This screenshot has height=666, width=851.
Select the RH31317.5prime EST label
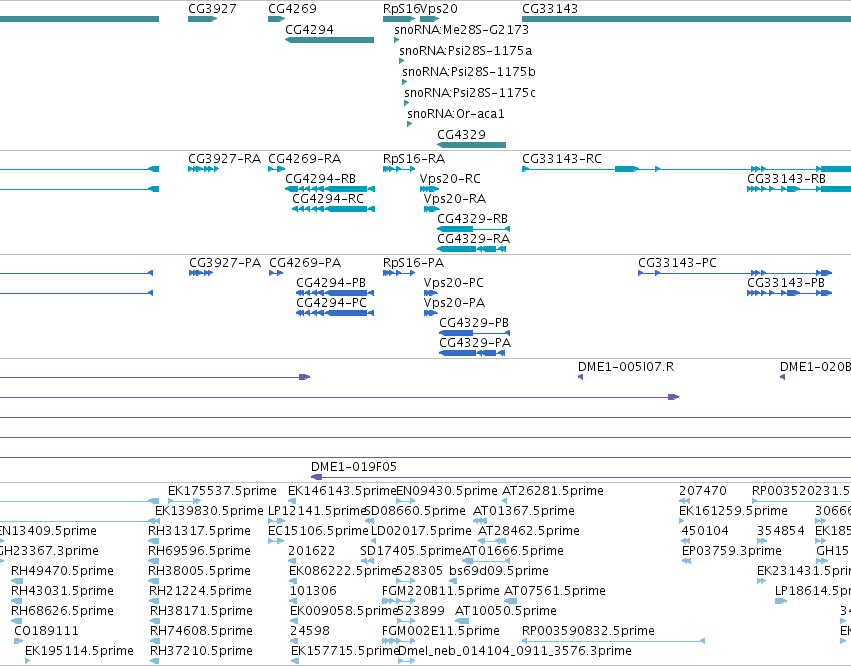coord(199,531)
